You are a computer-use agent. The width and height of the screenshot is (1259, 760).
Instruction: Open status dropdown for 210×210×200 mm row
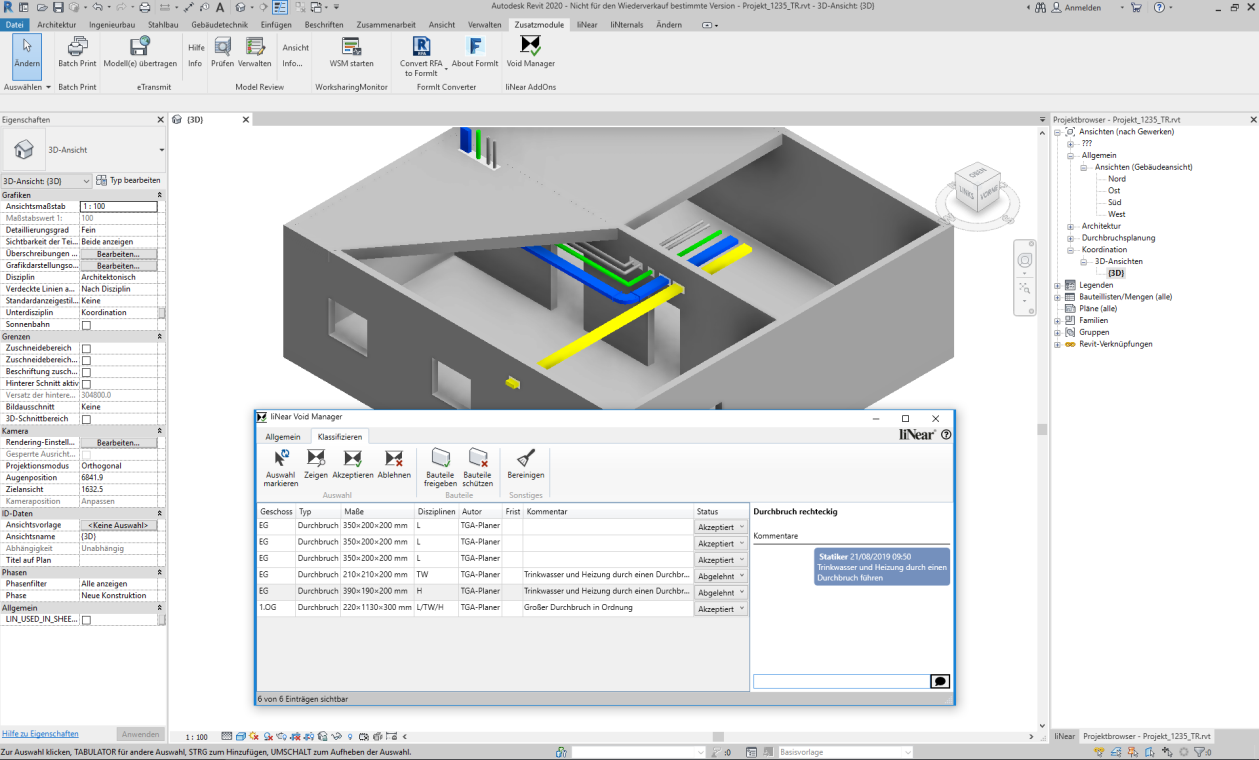tap(720, 576)
